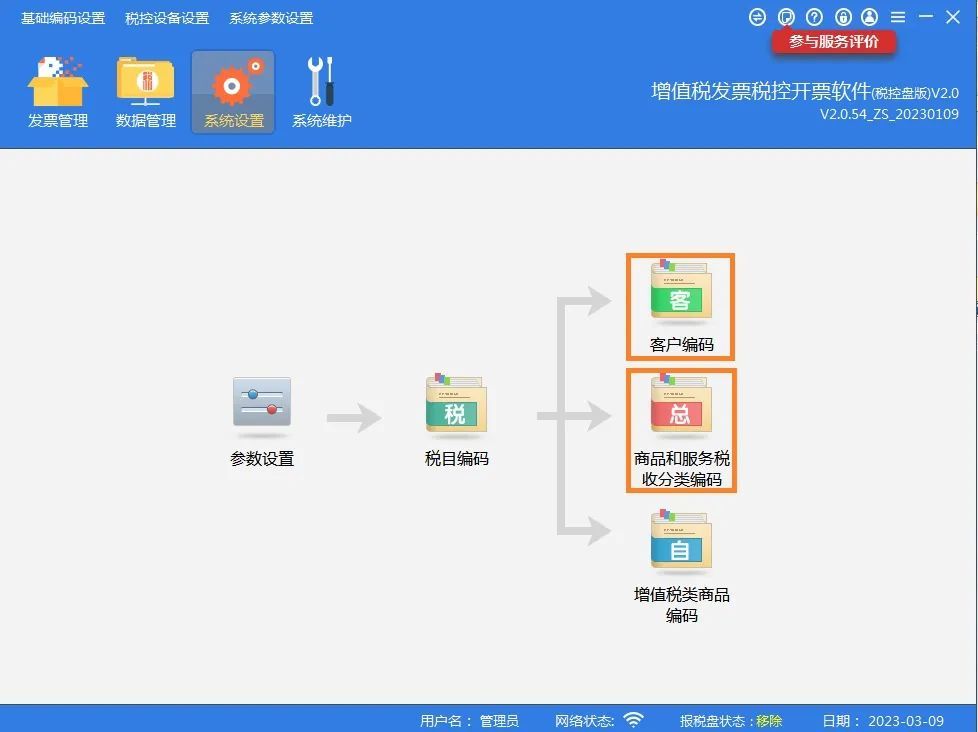Viewport: 978px width, 732px height.
Task: Click the 报税盘状态 移除 status text
Action: coord(730,721)
